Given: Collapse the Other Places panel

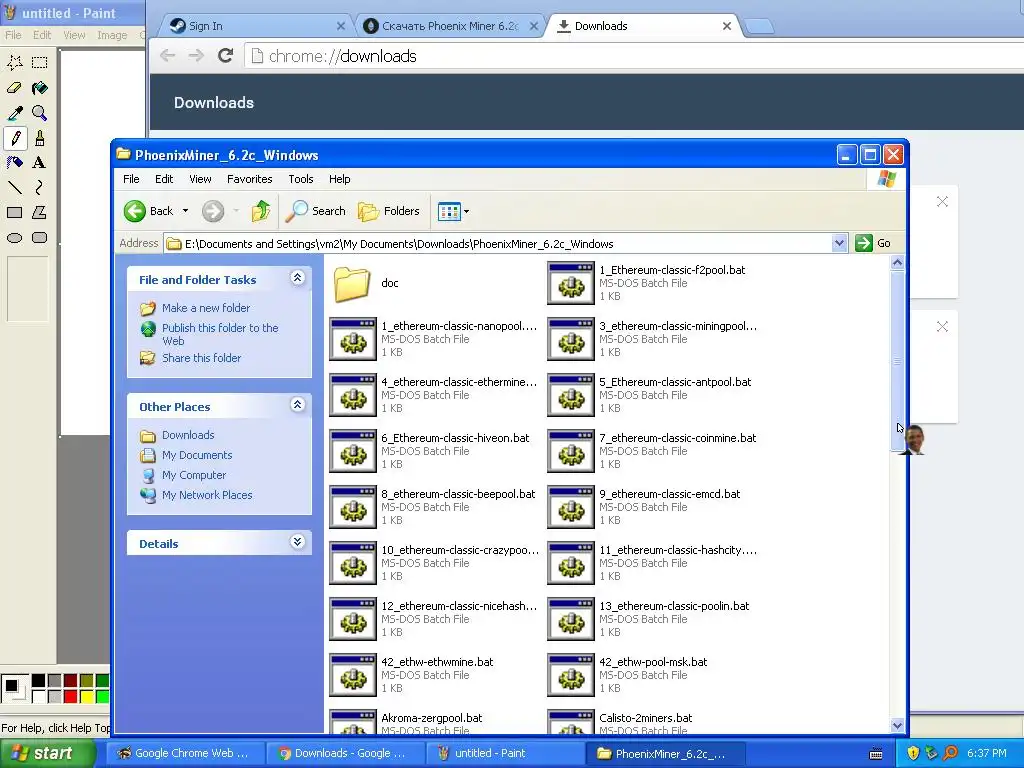Looking at the screenshot, I should point(297,405).
